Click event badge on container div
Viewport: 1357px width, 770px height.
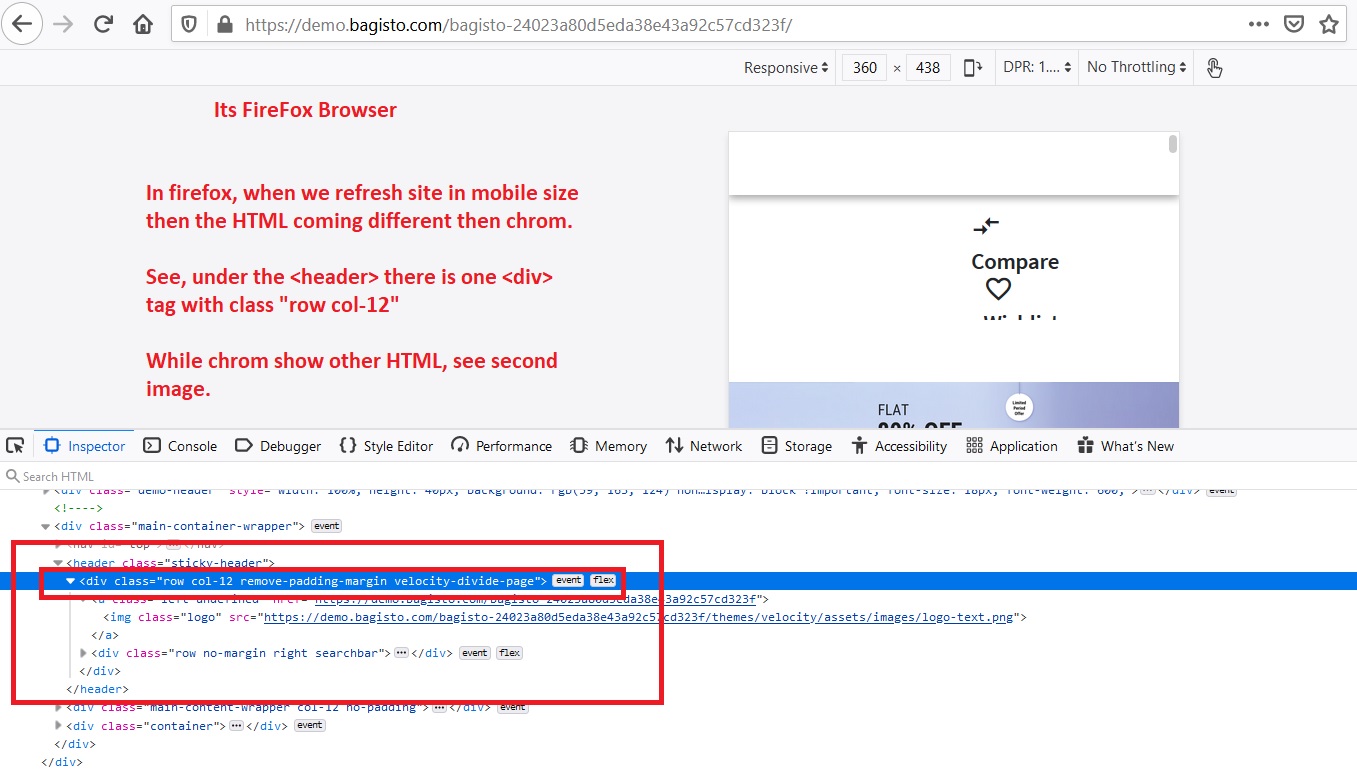point(309,726)
